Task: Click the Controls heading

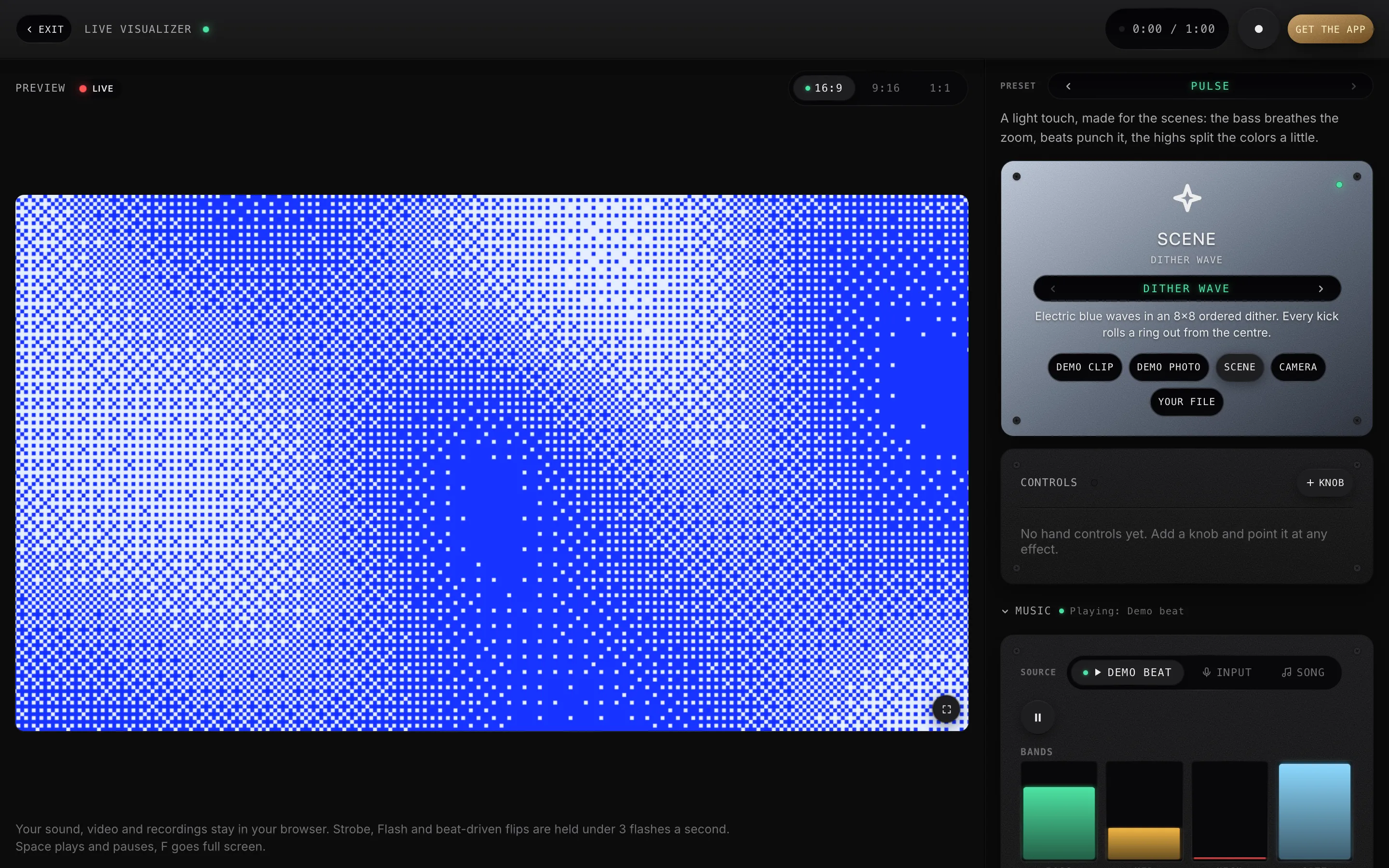Action: coord(1049,483)
